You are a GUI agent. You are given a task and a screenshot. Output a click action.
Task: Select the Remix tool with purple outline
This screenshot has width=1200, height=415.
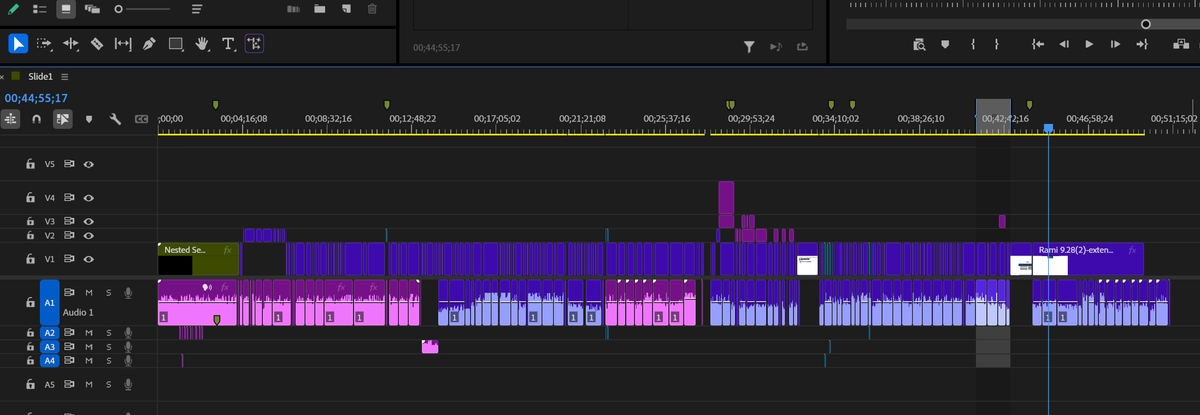pos(253,43)
